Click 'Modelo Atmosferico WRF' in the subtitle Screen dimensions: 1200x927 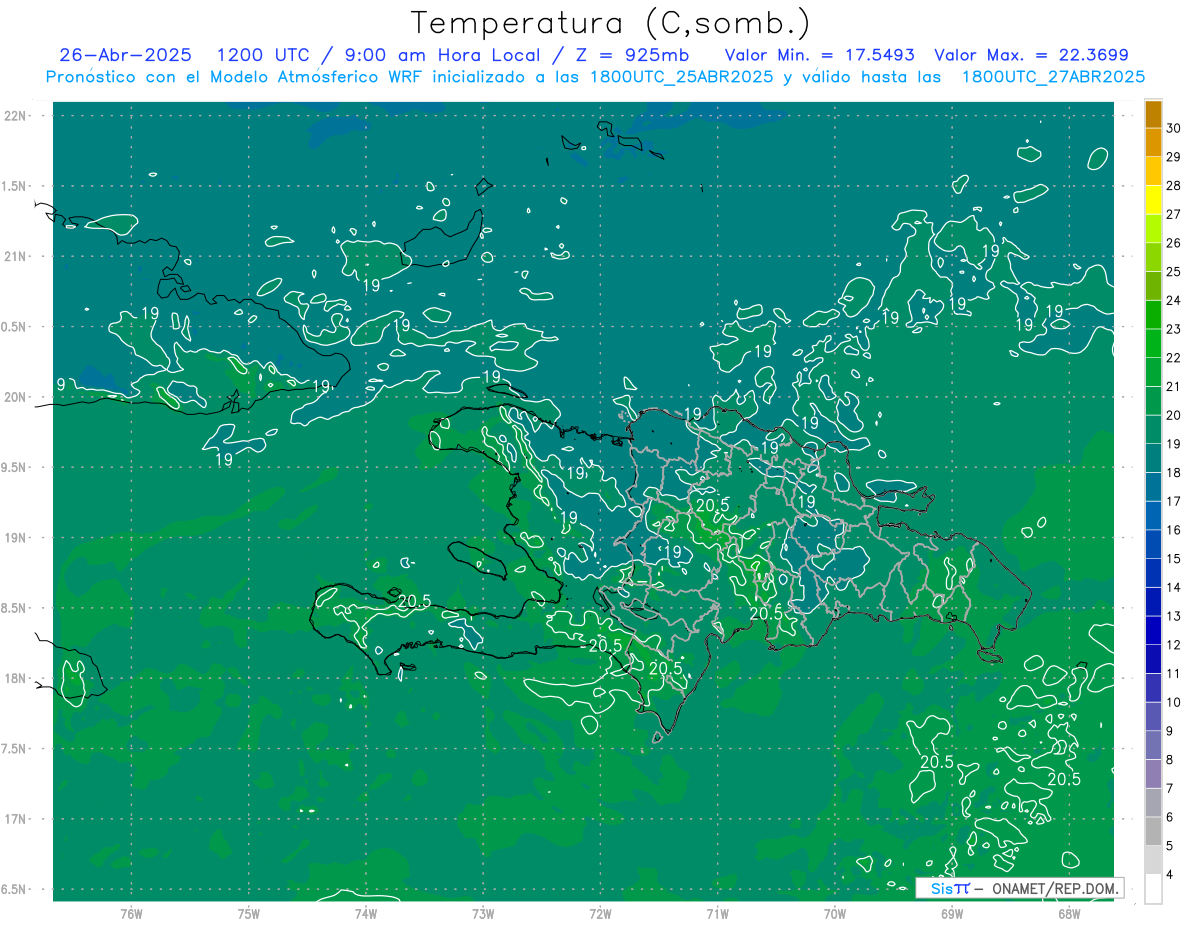319,77
